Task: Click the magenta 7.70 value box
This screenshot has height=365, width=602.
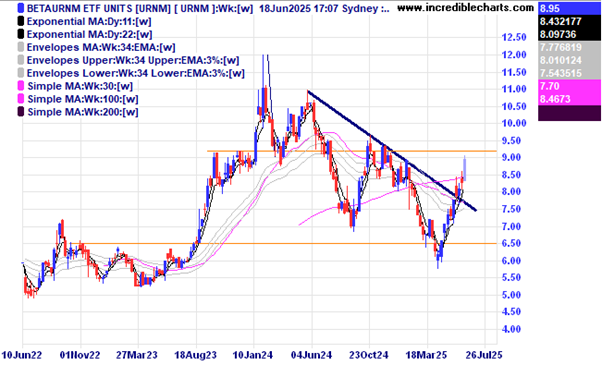Action: pos(569,86)
